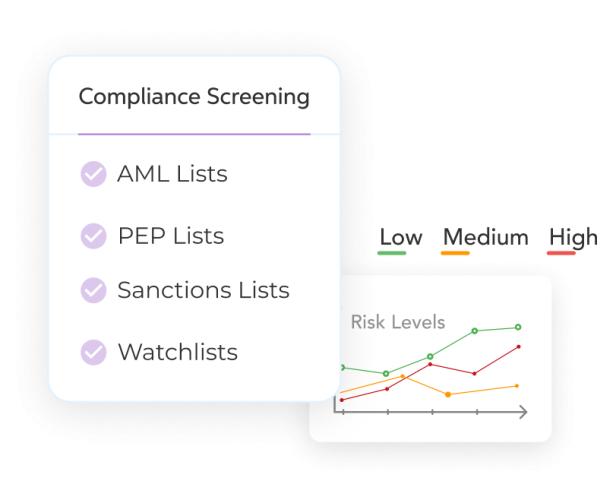
Task: Click the last orange data point
Action: (517, 385)
